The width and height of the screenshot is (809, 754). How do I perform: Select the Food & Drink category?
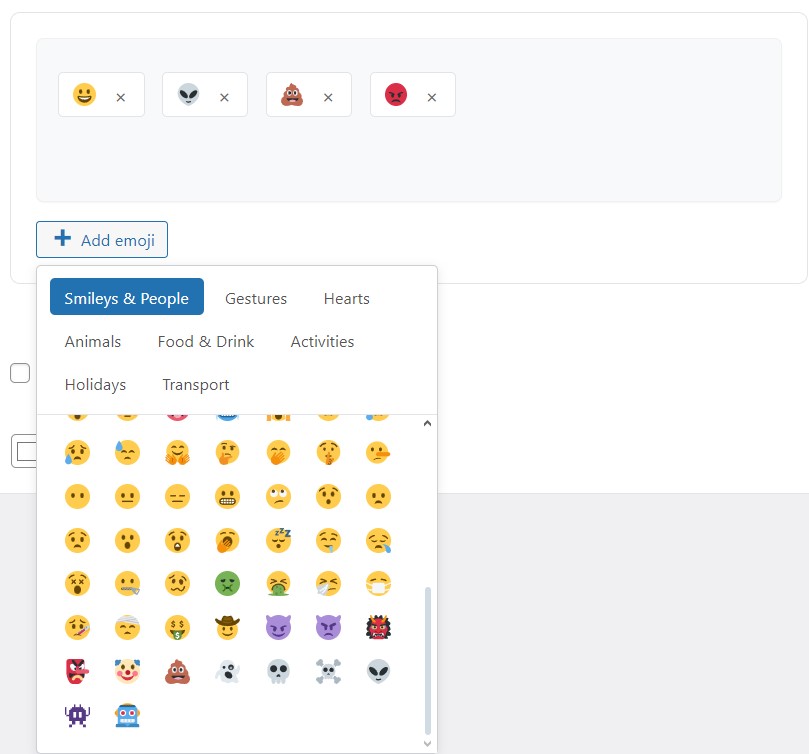[x=206, y=342]
